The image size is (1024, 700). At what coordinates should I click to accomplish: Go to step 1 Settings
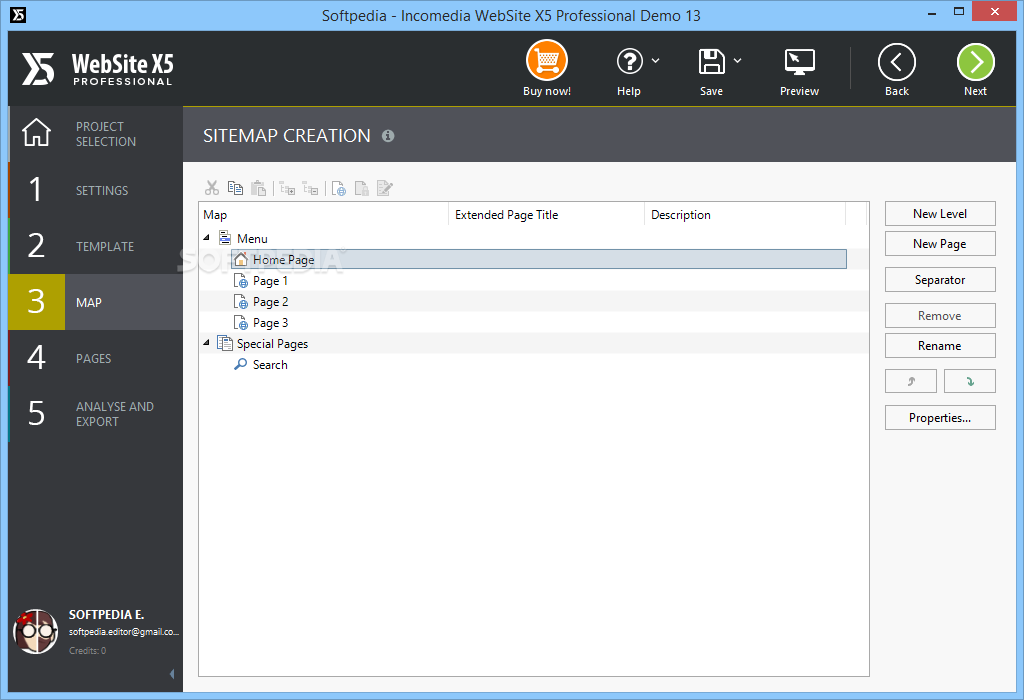(95, 190)
